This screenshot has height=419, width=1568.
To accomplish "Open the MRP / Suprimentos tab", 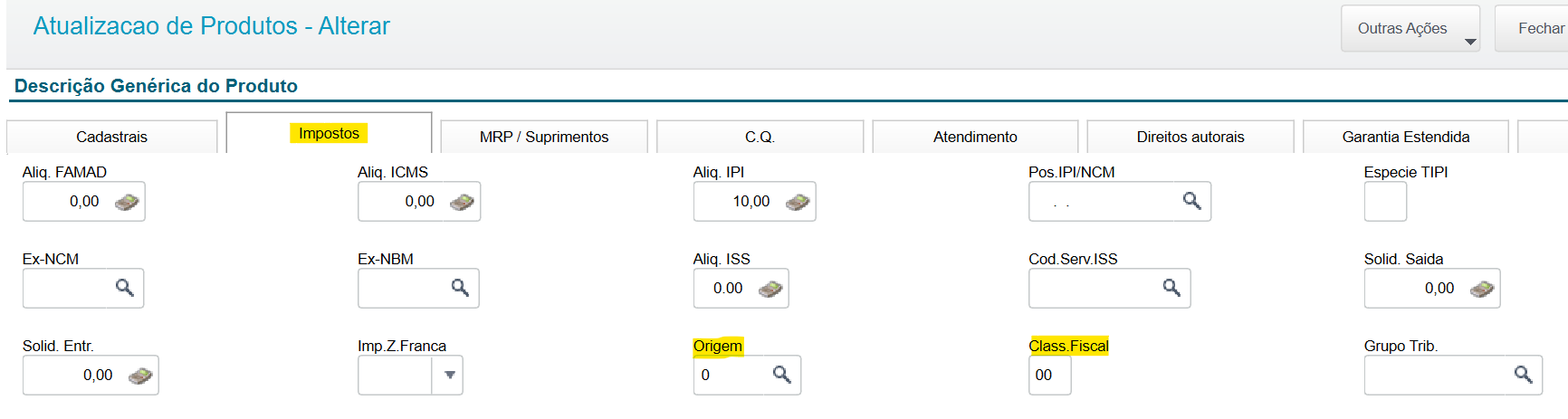I will coord(544,137).
